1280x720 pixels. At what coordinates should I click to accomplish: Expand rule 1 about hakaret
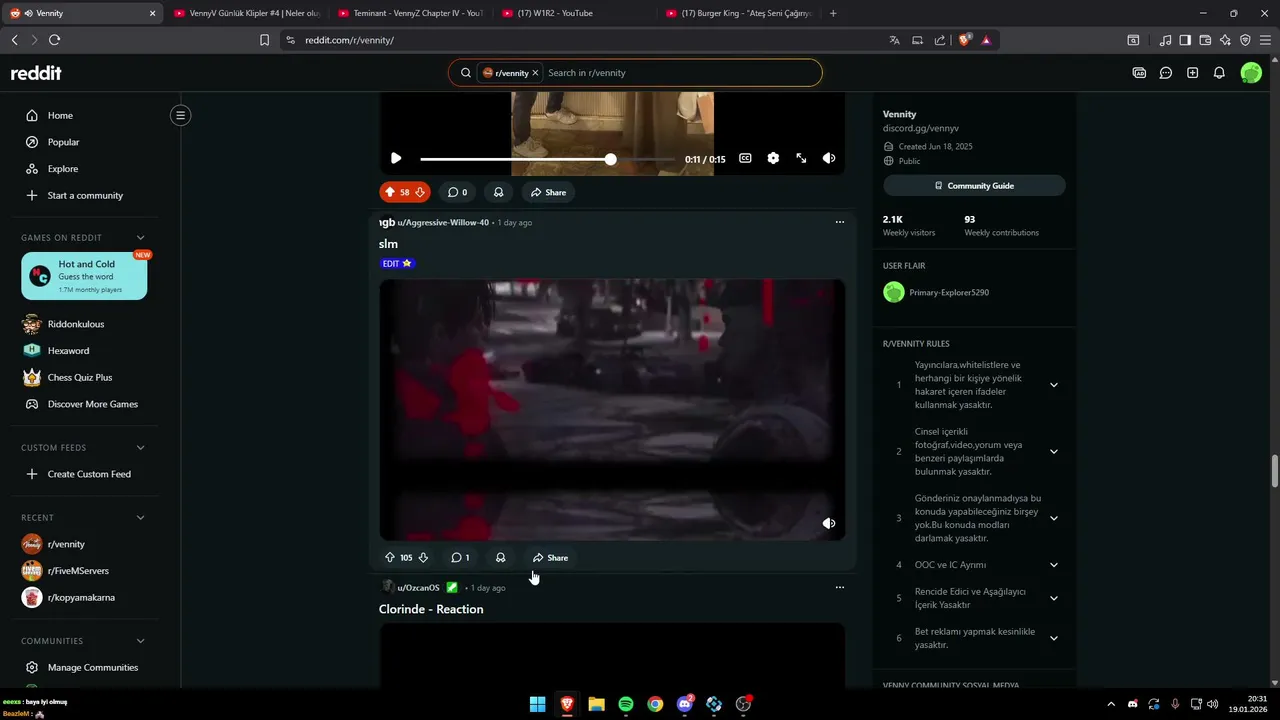tap(1053, 385)
